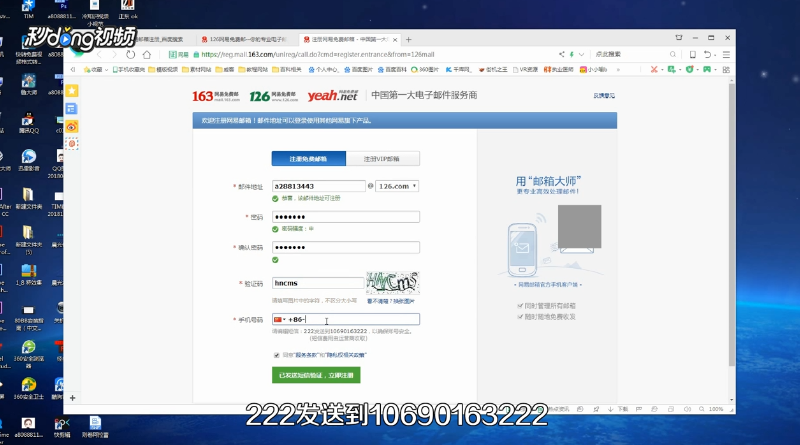Image resolution: width=800 pixels, height=445 pixels.
Task: Click the password input field
Action: [x=345, y=217]
